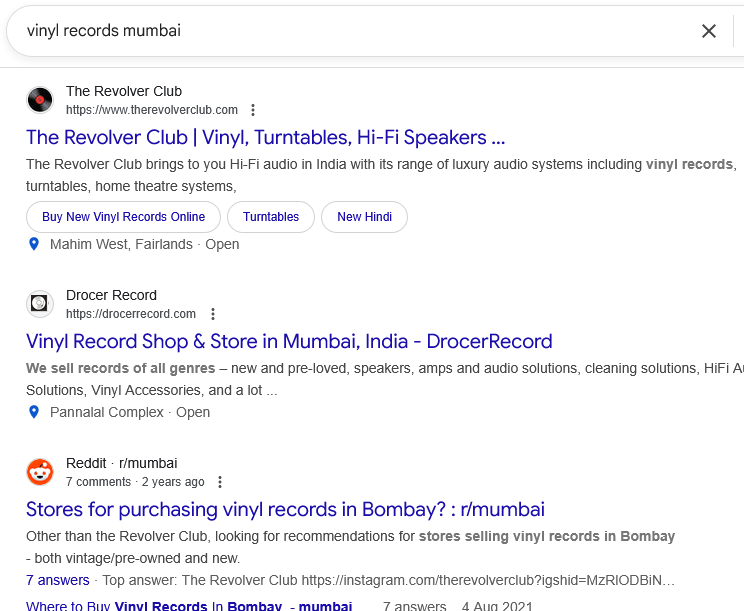Click the location pin next to Pannalal Complex
Image resolution: width=744 pixels, height=611 pixels.
[x=34, y=412]
